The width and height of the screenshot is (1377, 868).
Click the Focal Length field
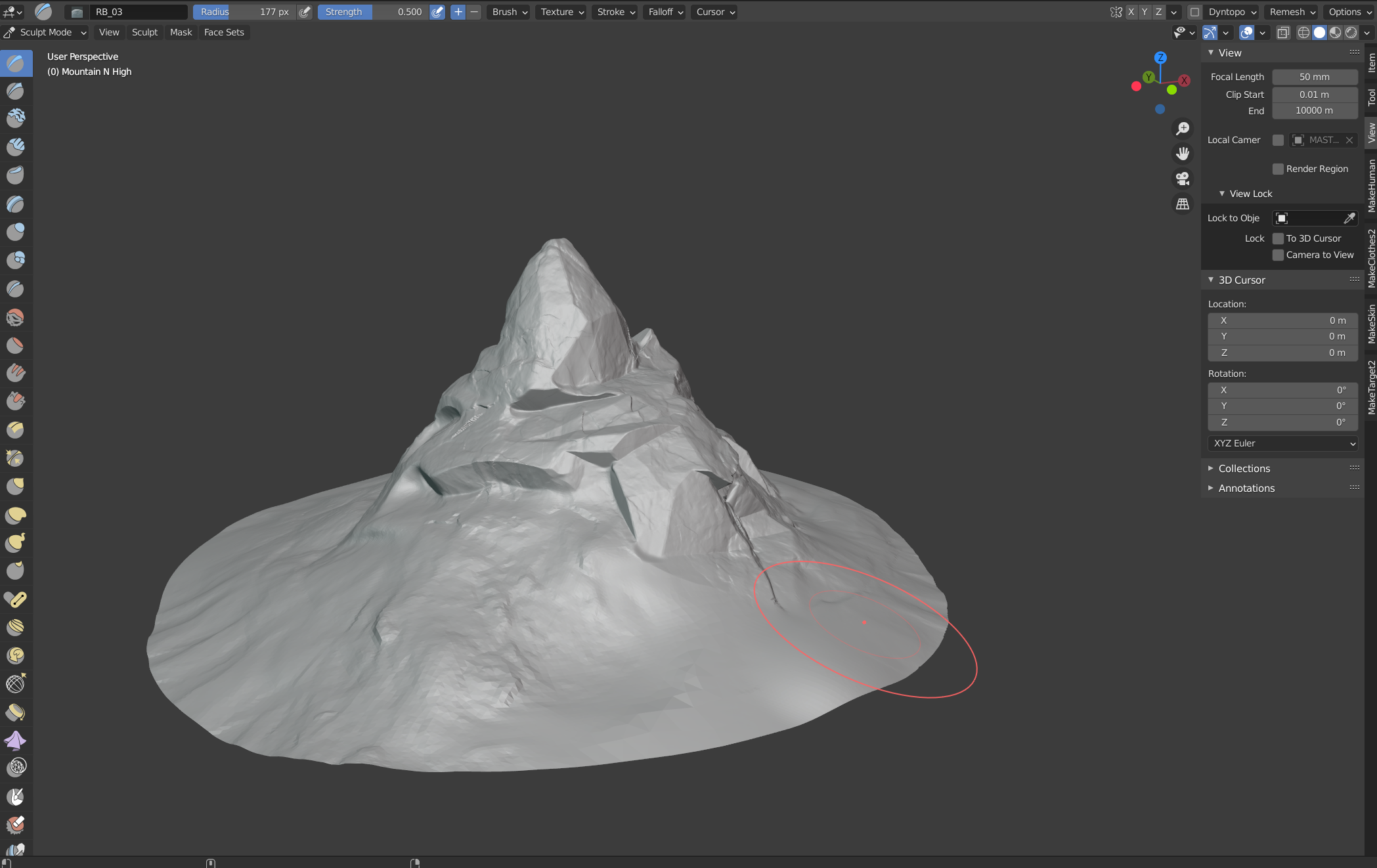(x=1314, y=77)
